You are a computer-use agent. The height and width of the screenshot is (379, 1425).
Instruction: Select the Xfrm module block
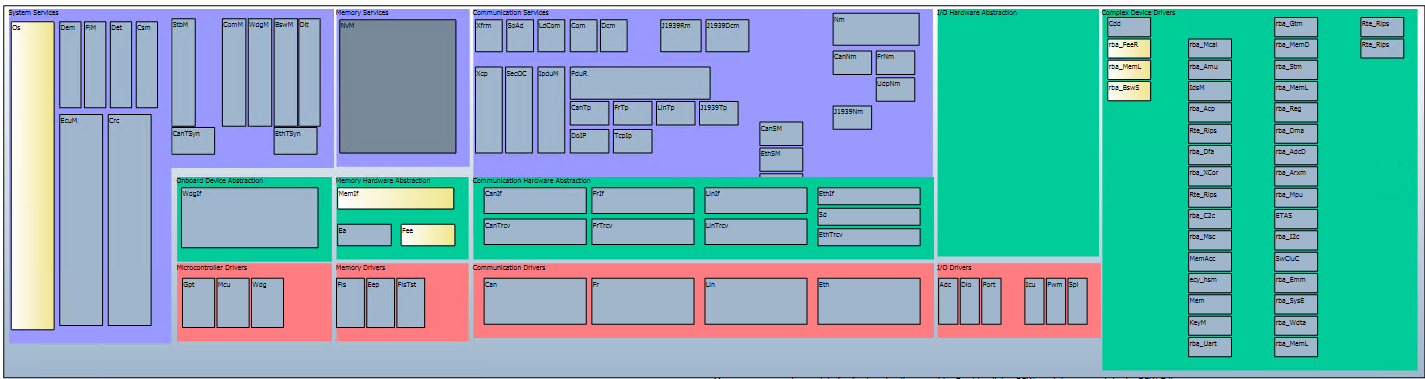pos(489,36)
